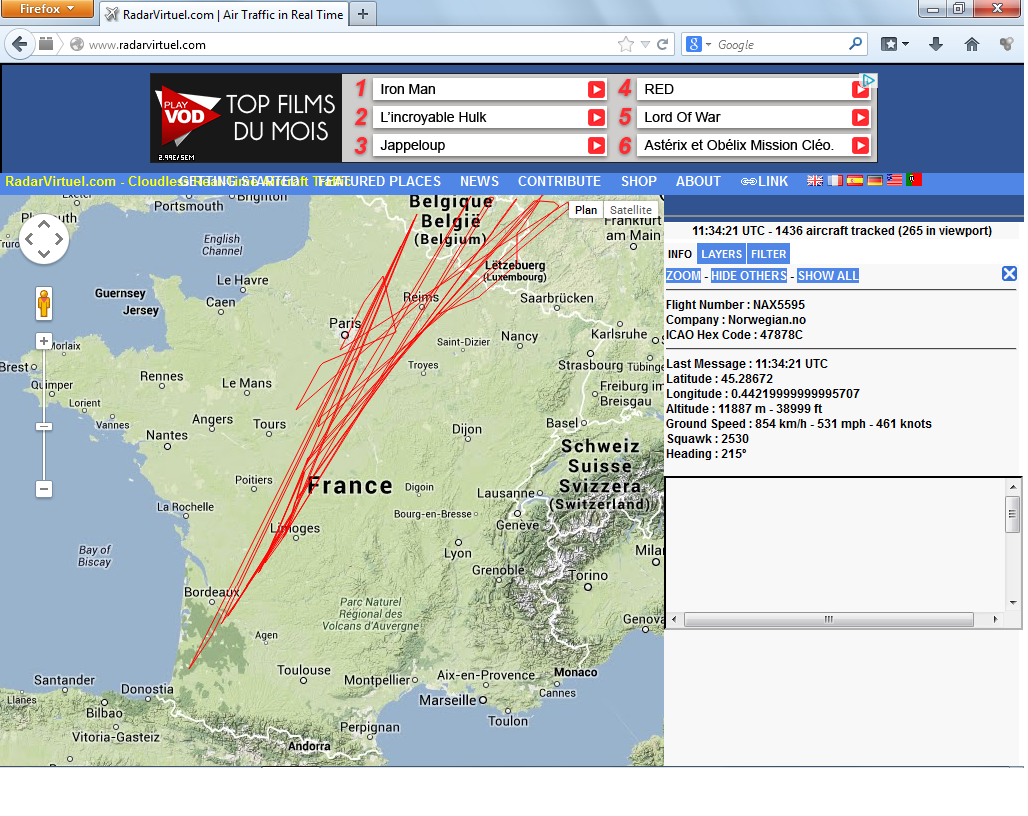This screenshot has width=1028, height=816.
Task: Switch map to Plan view
Action: (586, 210)
